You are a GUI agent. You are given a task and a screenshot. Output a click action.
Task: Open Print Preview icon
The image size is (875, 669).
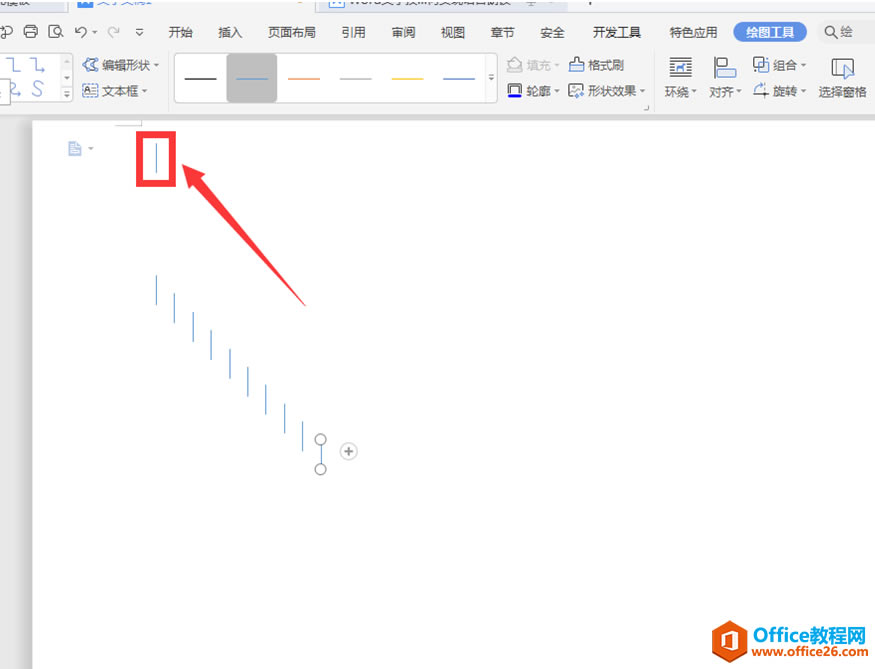[x=55, y=32]
